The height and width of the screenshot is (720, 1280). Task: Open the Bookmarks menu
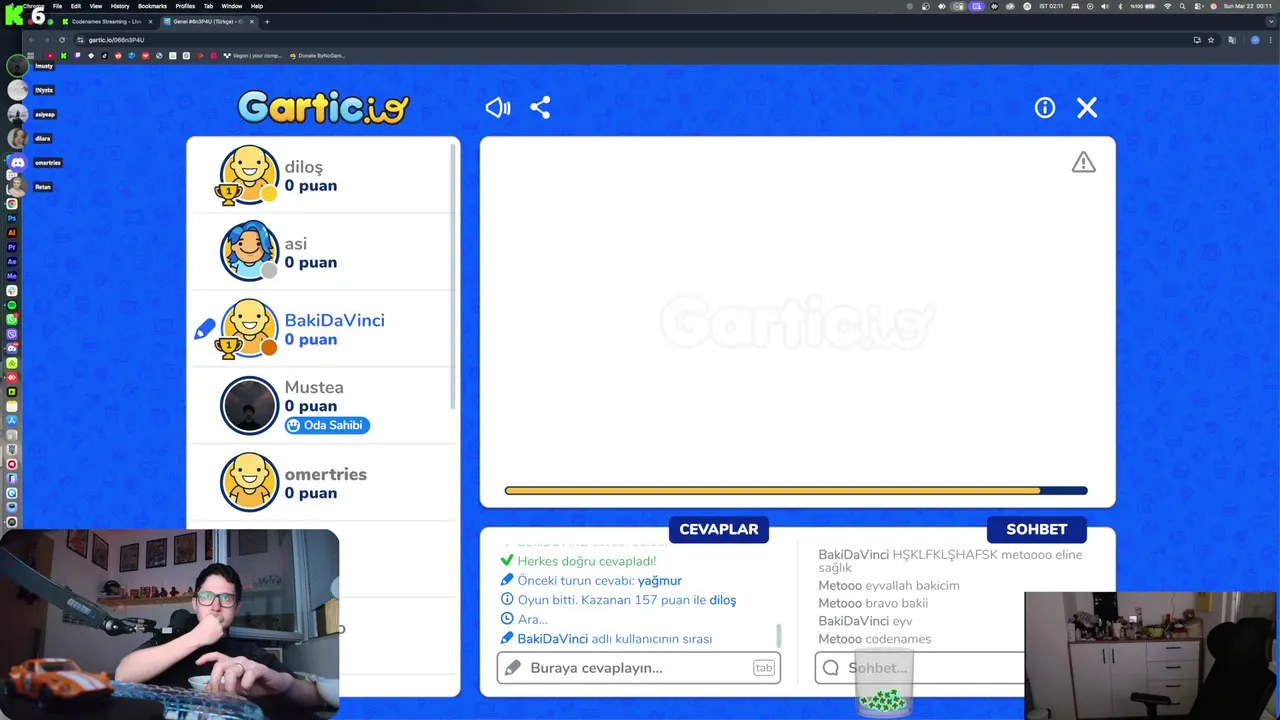tap(152, 6)
